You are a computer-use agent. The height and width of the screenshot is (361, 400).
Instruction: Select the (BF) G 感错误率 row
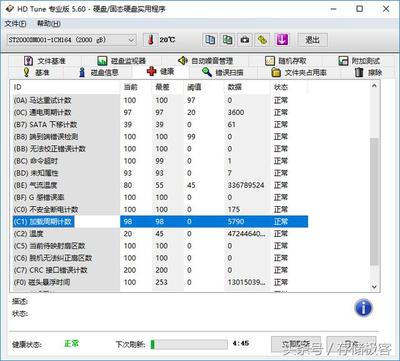(159, 197)
